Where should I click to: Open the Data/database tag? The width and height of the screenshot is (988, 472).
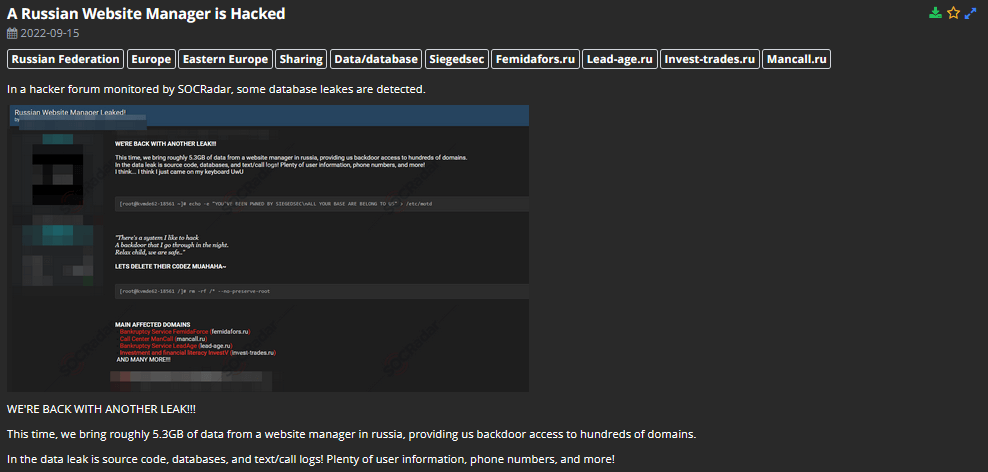pyautogui.click(x=376, y=59)
